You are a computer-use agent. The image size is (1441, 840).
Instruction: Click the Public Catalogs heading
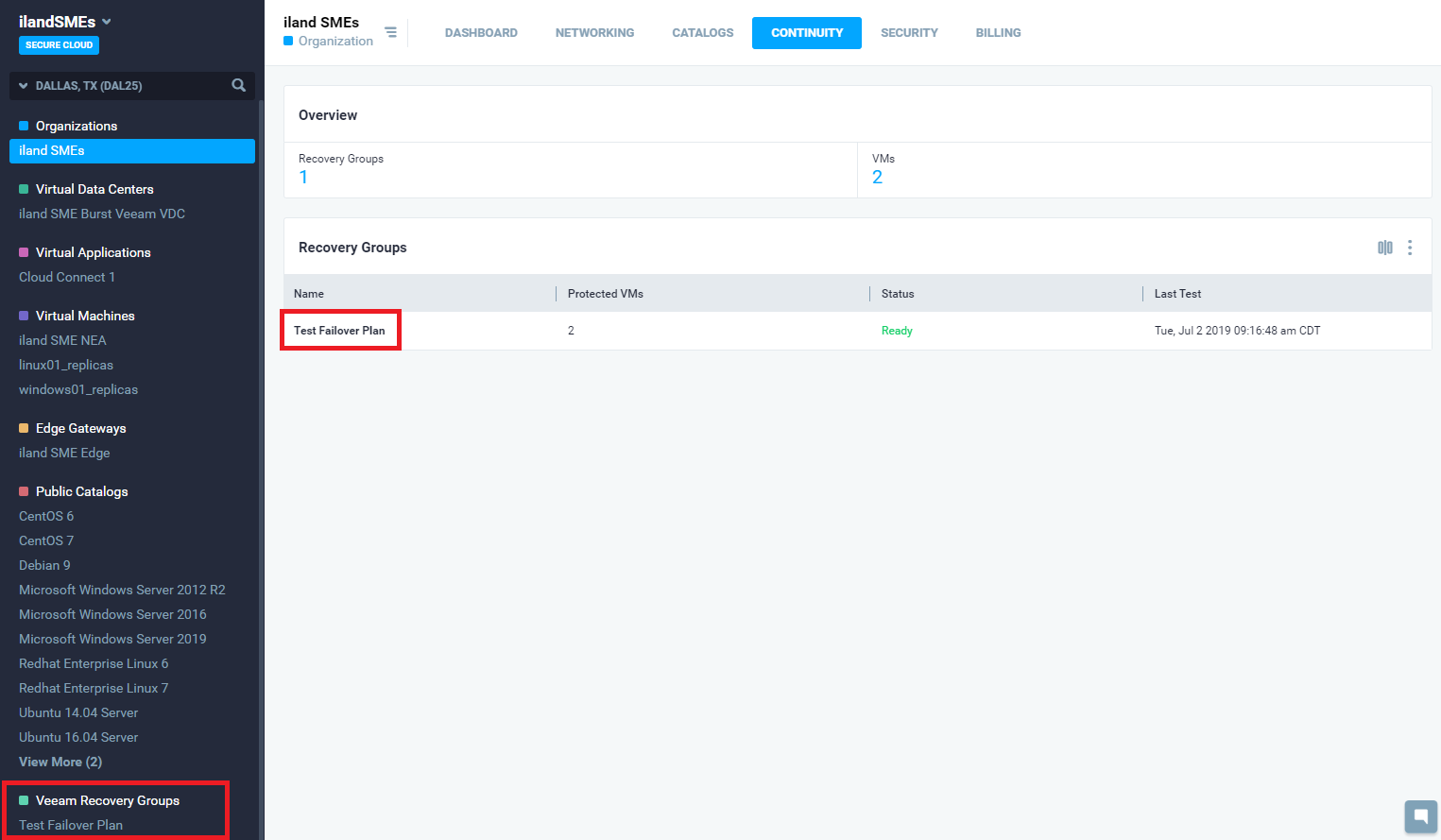(81, 491)
